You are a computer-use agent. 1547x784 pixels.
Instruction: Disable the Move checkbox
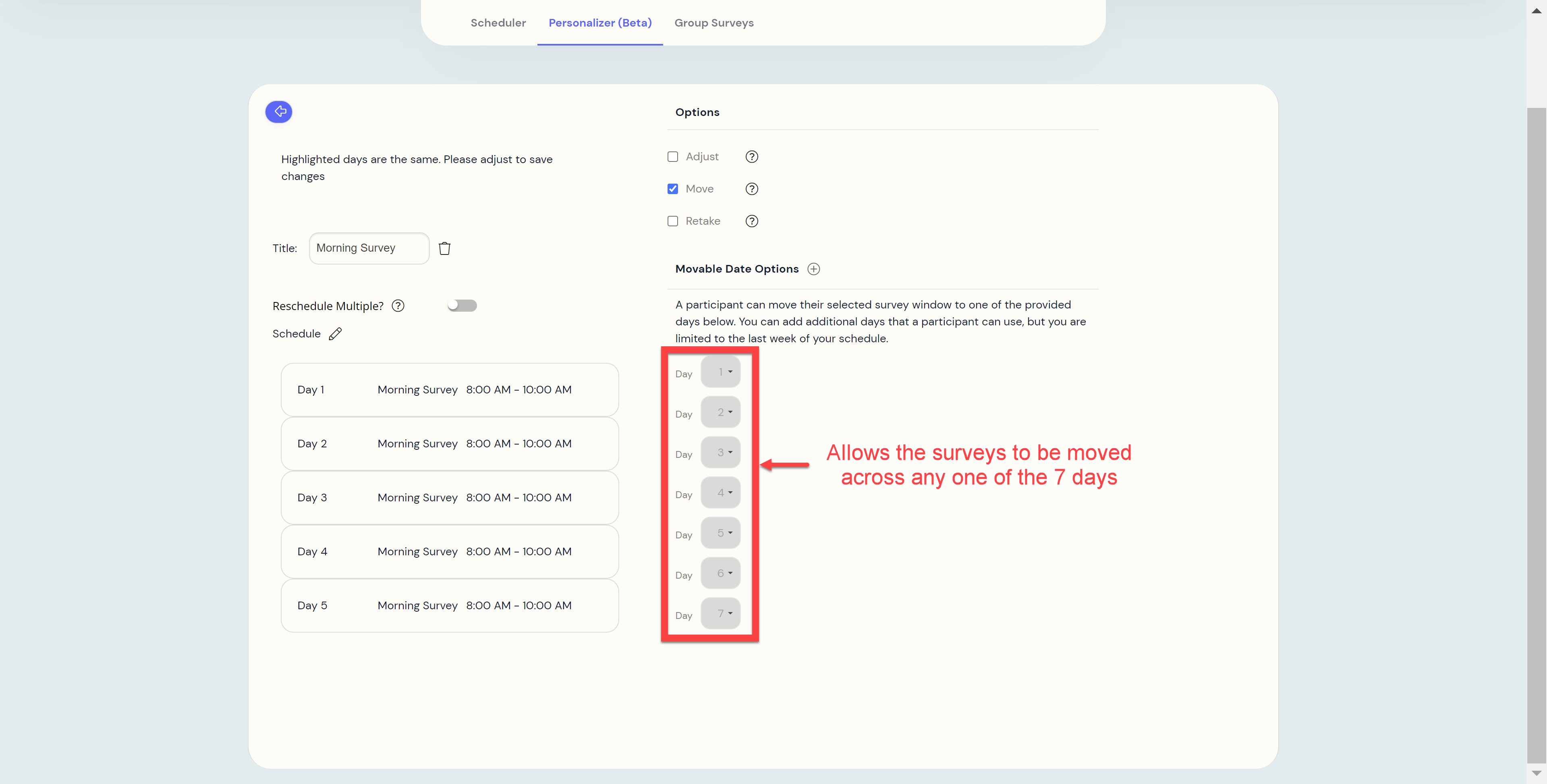673,189
